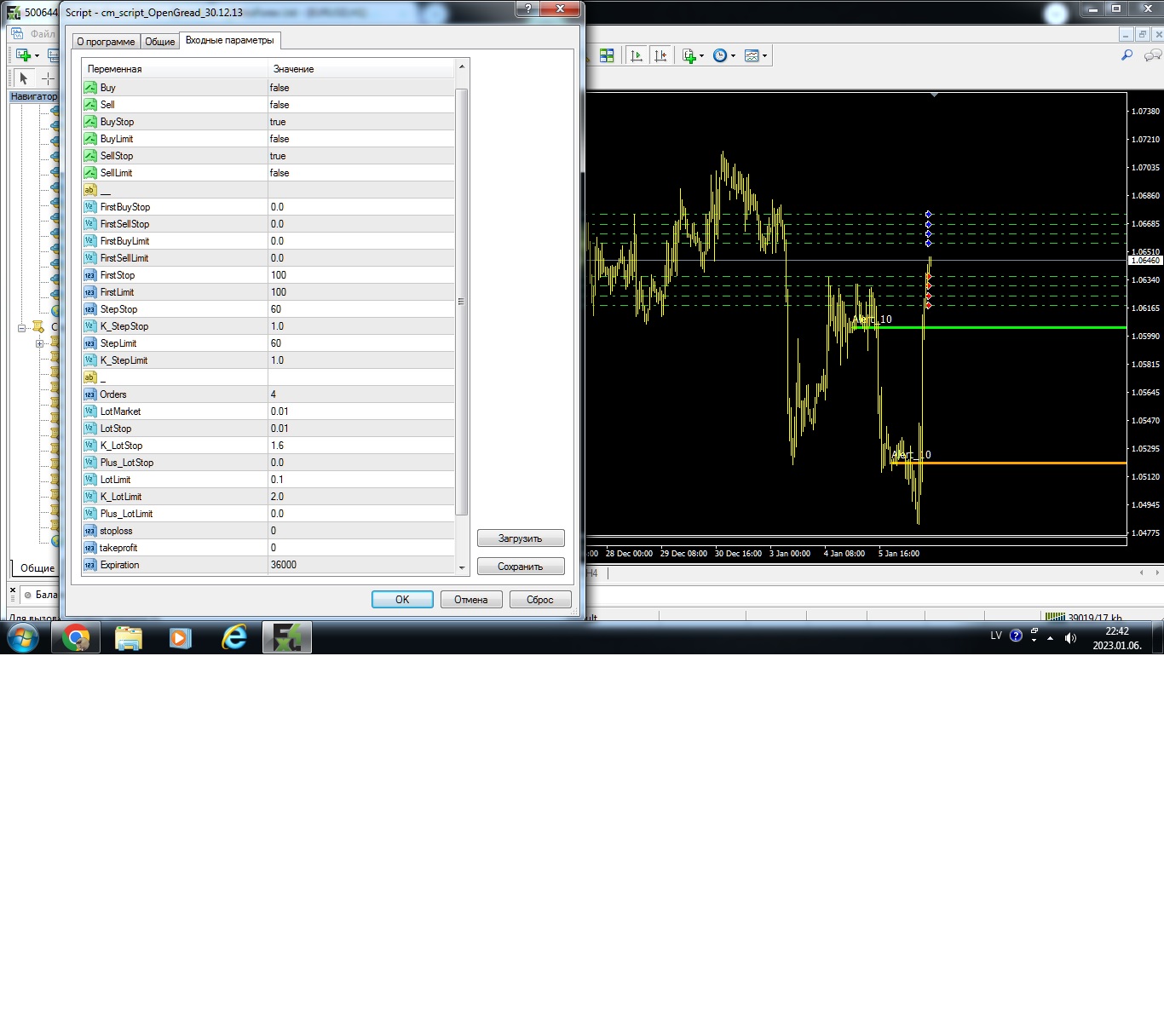The width and height of the screenshot is (1164, 1036).
Task: Click the dialog's help question mark button
Action: pyautogui.click(x=528, y=9)
